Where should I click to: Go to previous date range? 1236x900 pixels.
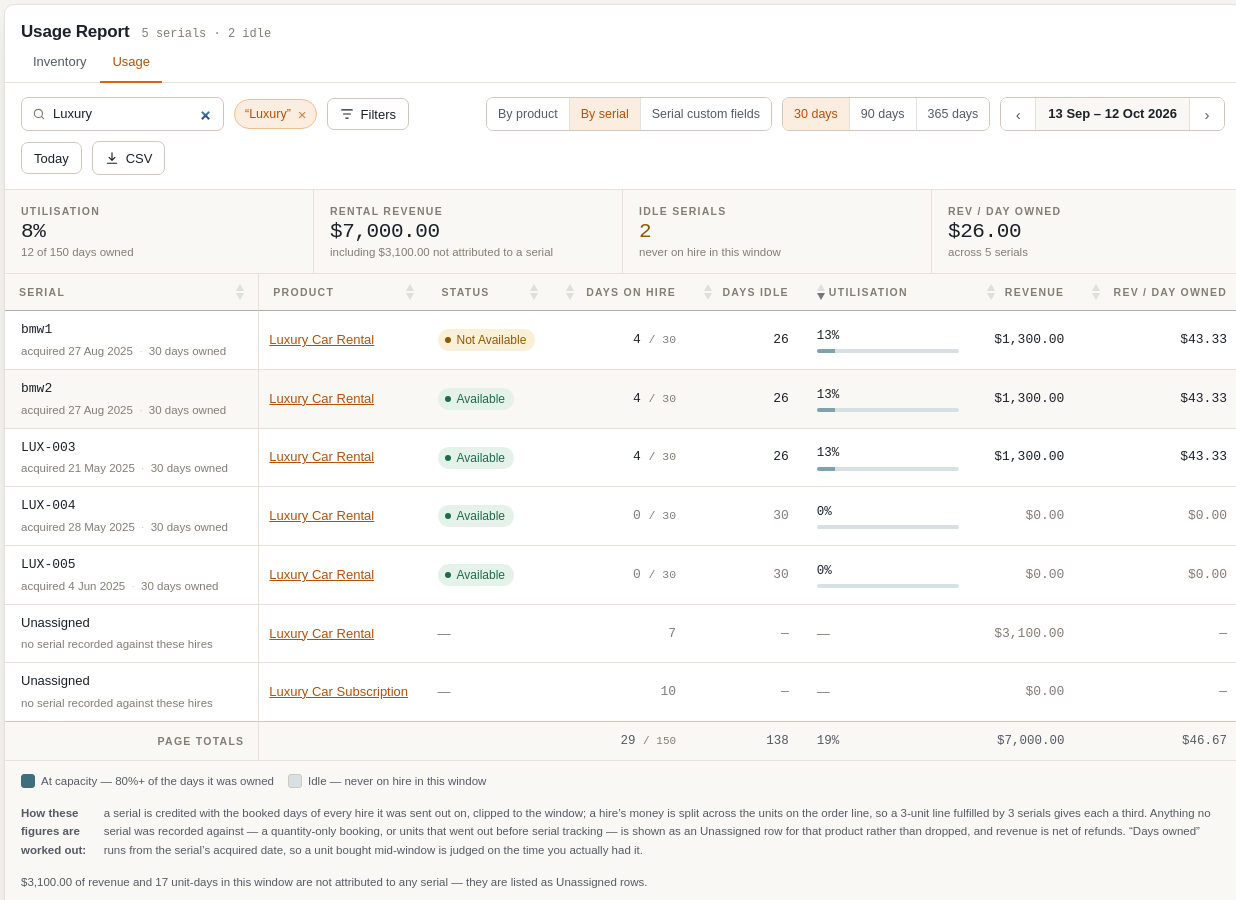(1018, 114)
